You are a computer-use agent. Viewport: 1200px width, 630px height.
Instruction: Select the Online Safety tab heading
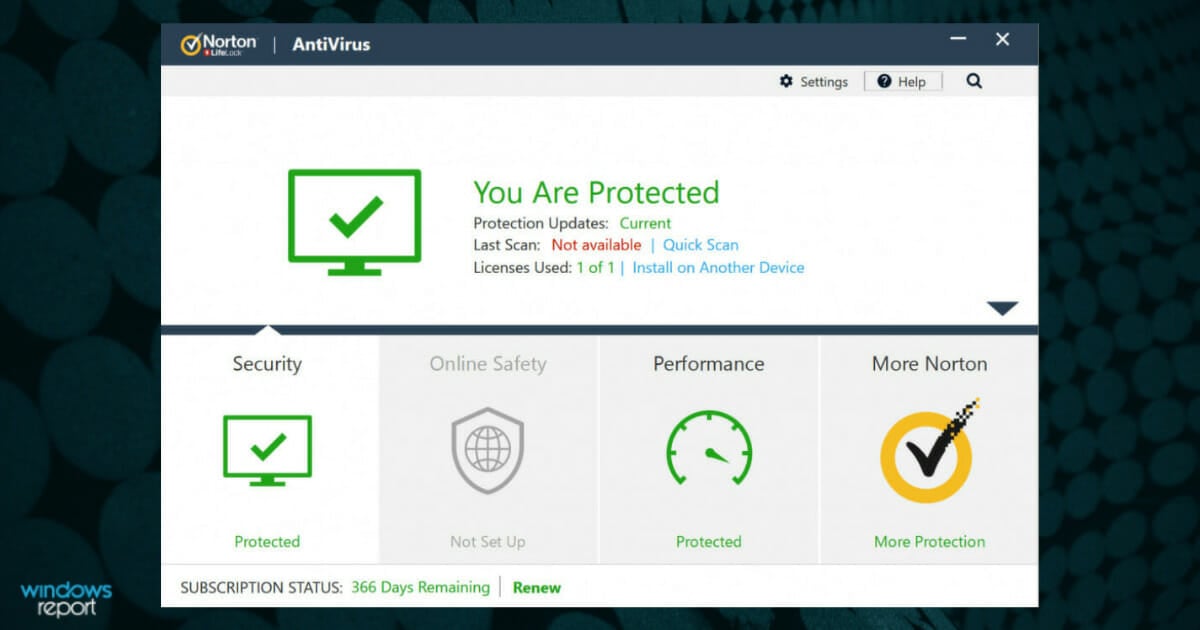488,364
